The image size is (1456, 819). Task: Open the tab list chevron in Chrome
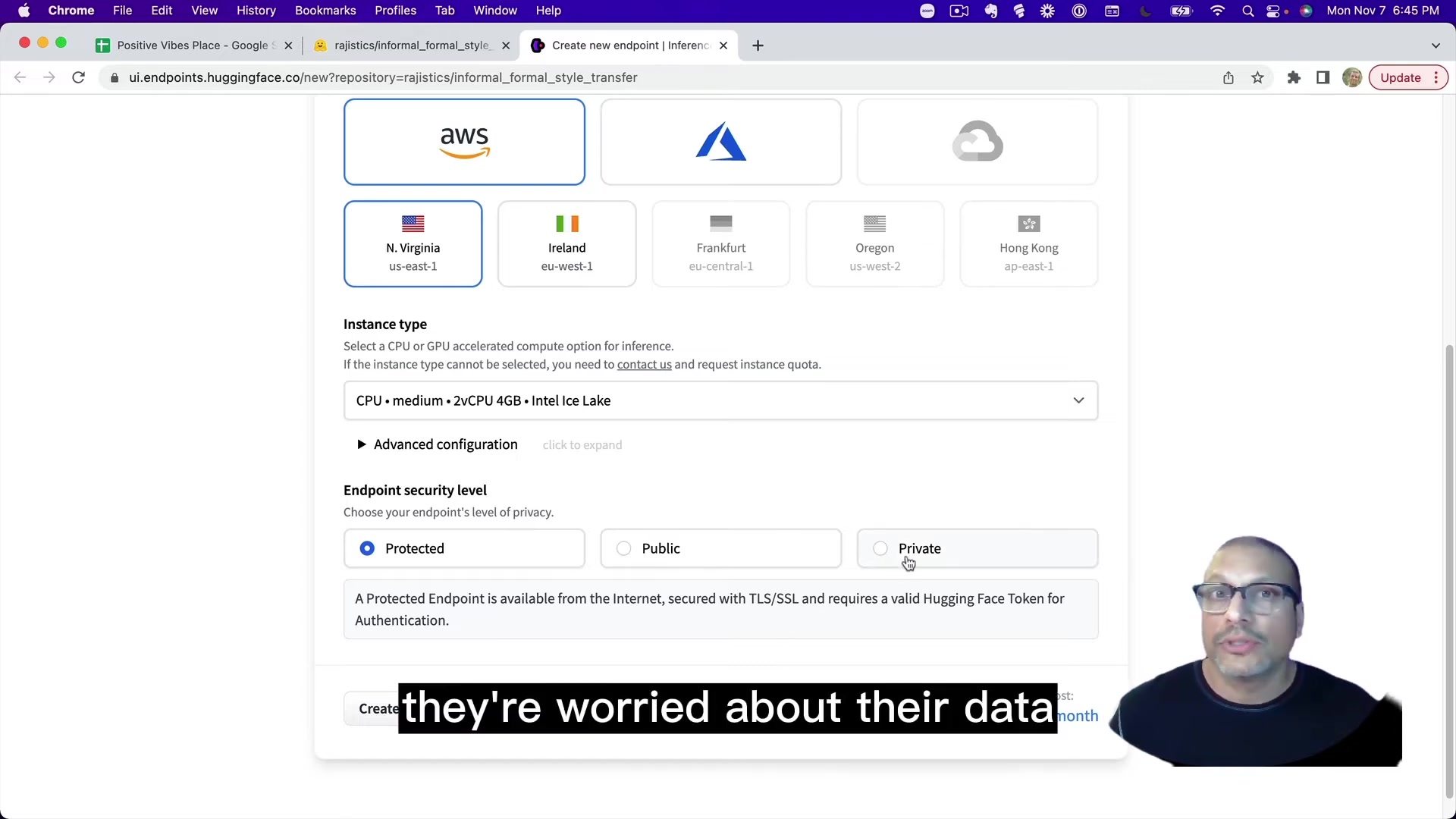click(1436, 45)
